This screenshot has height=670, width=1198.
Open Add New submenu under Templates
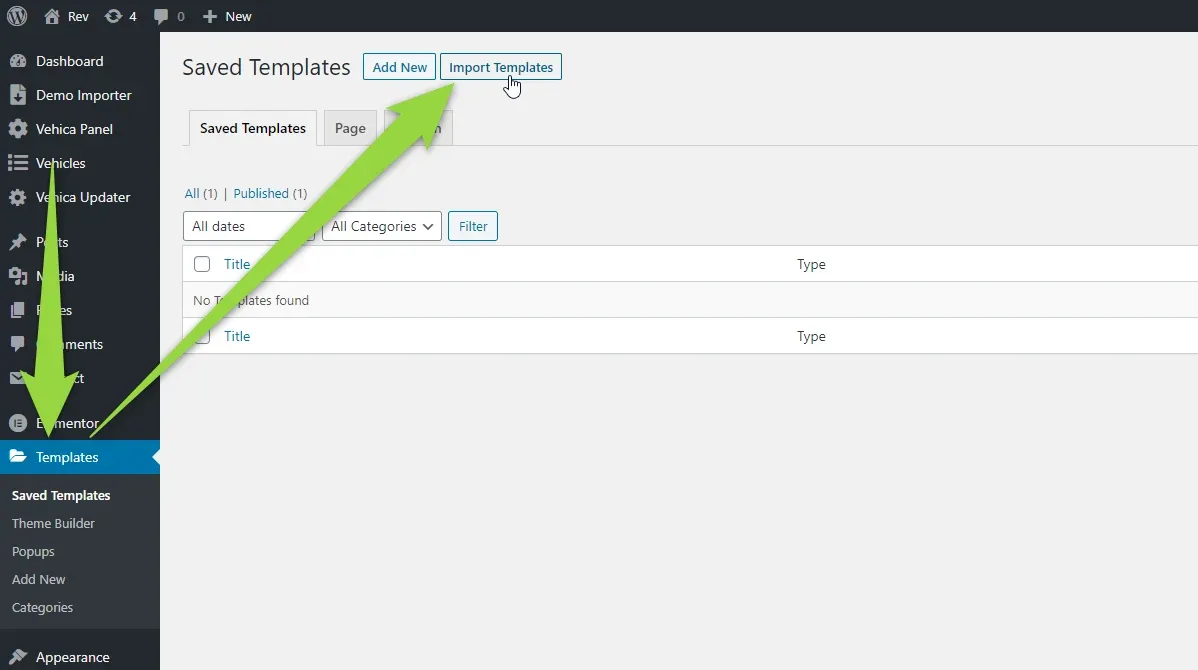click(x=38, y=579)
